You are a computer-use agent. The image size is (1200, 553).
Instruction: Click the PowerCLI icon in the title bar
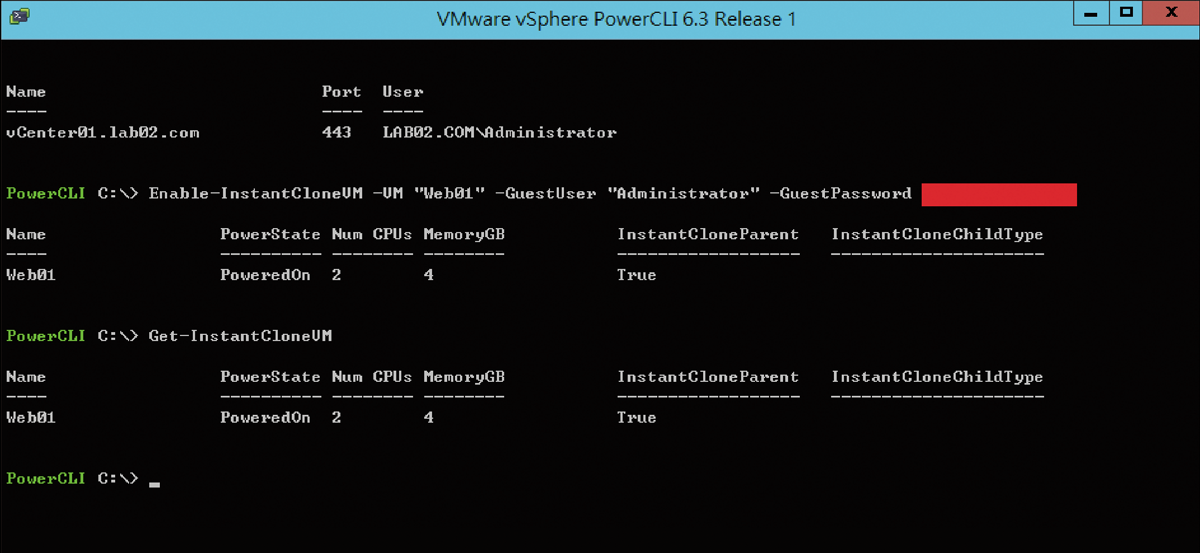tap(18, 17)
